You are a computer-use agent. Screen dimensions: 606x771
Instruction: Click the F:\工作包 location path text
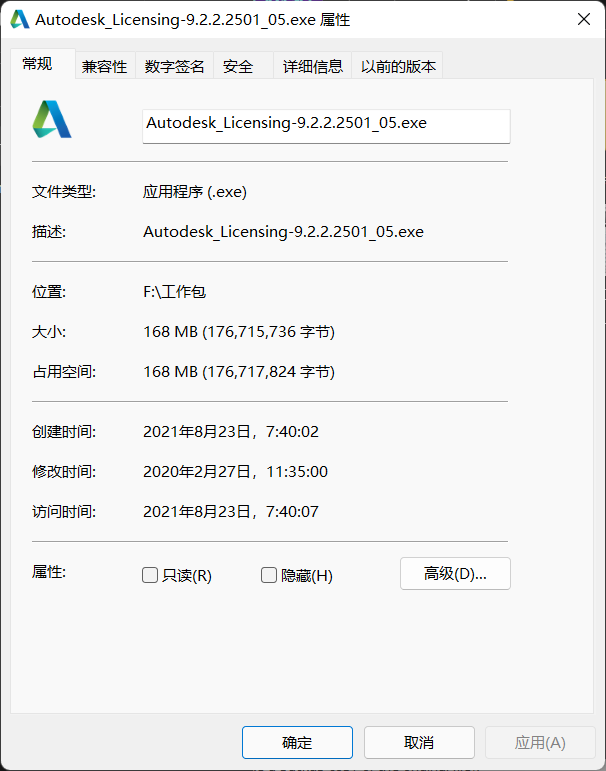(174, 292)
